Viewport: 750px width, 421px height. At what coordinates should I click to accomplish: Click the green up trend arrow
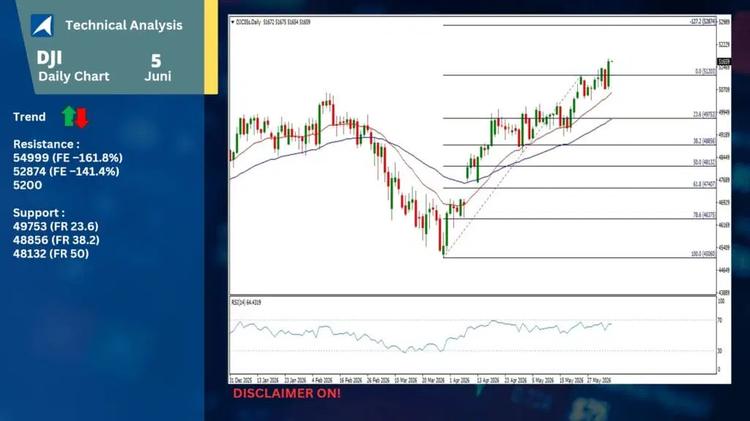tap(69, 116)
